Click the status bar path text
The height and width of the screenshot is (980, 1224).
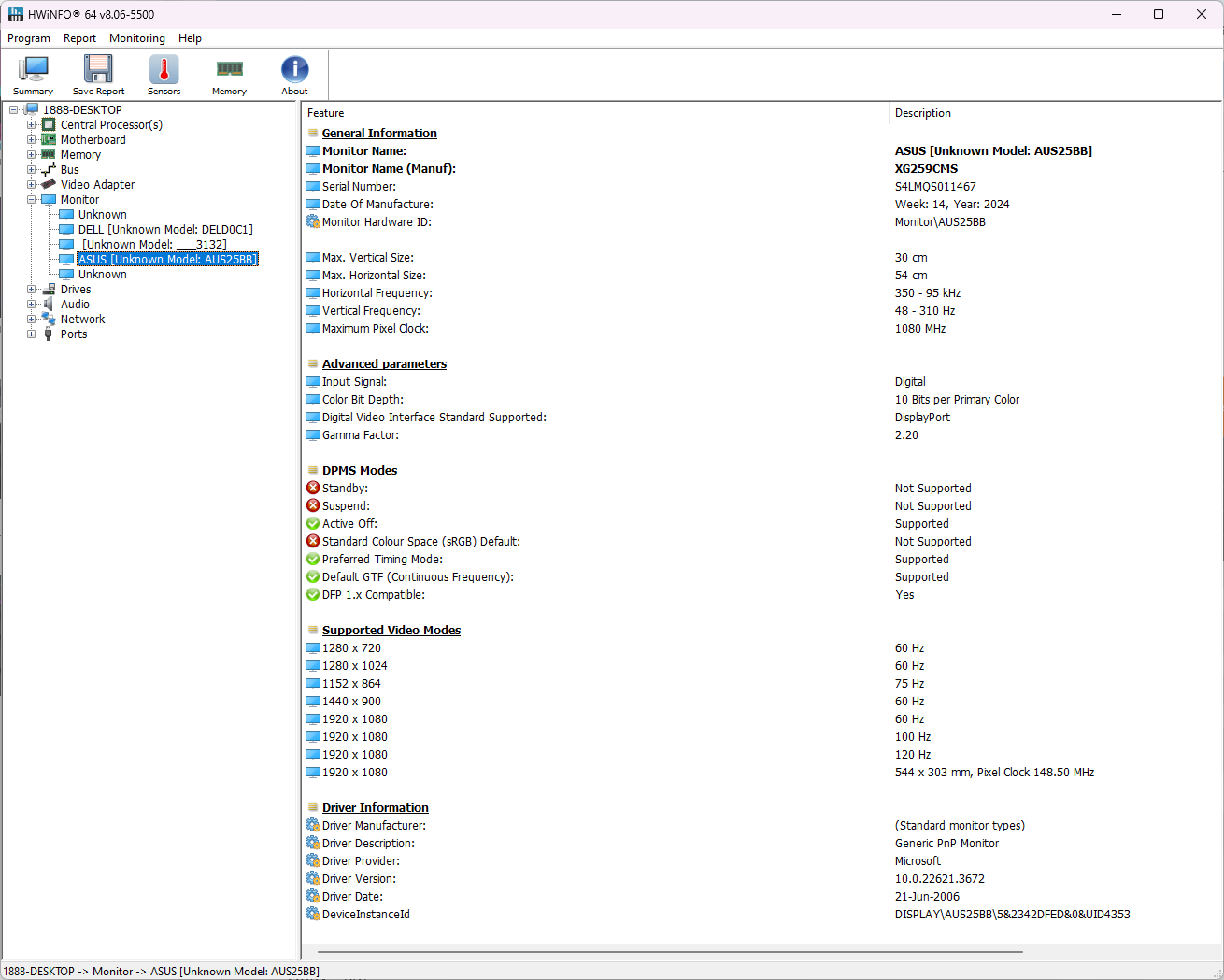(161, 972)
